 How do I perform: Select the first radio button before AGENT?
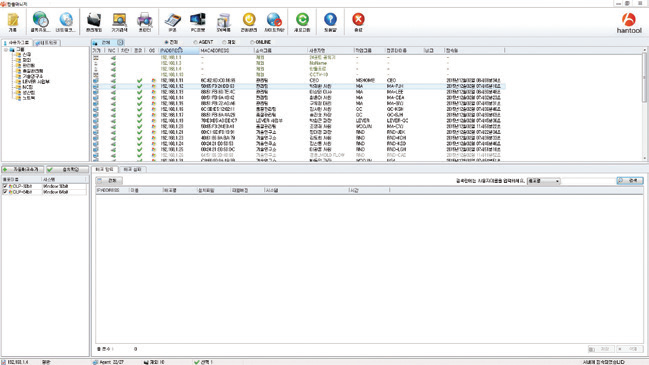[166, 42]
